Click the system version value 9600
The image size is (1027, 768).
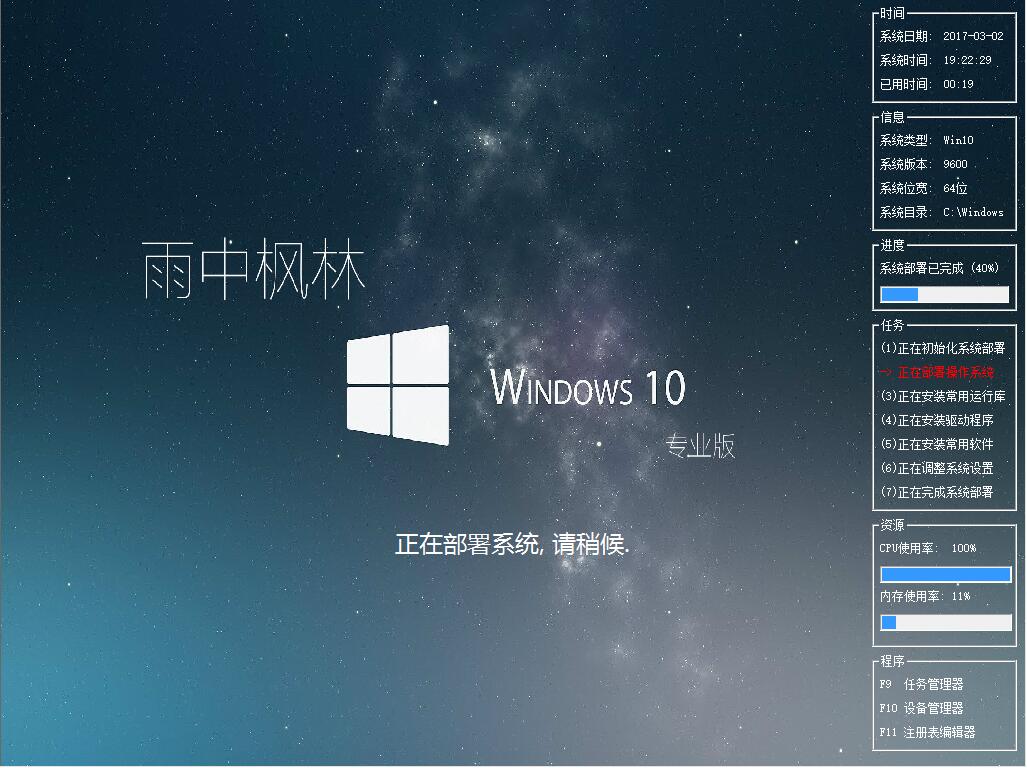[956, 164]
